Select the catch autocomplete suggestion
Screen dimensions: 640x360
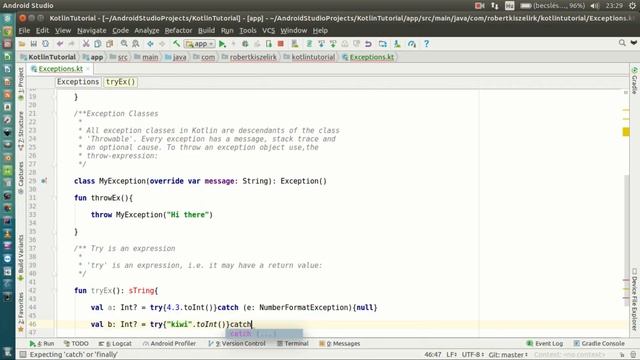point(264,333)
